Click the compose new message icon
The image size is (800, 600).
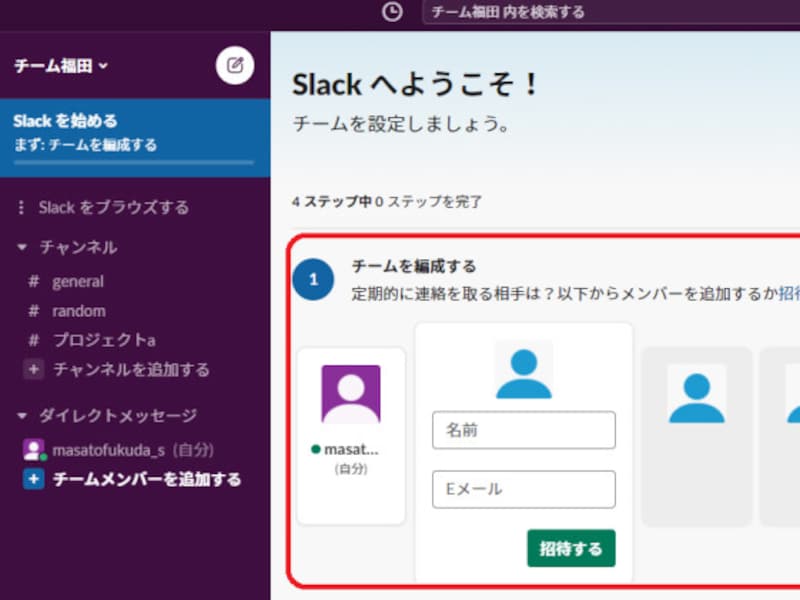pyautogui.click(x=235, y=65)
